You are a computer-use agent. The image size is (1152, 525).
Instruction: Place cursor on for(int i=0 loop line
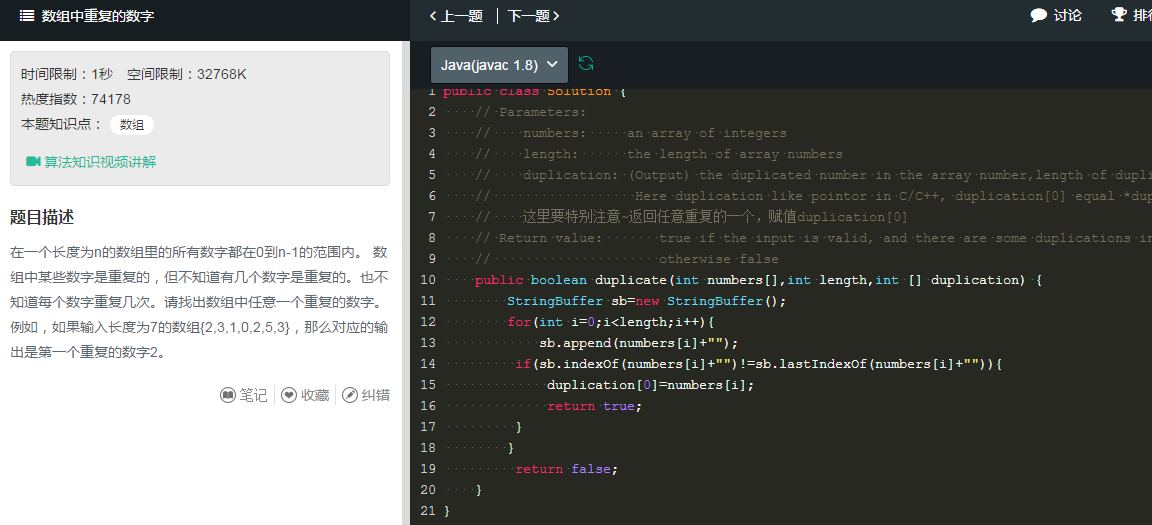tap(611, 322)
